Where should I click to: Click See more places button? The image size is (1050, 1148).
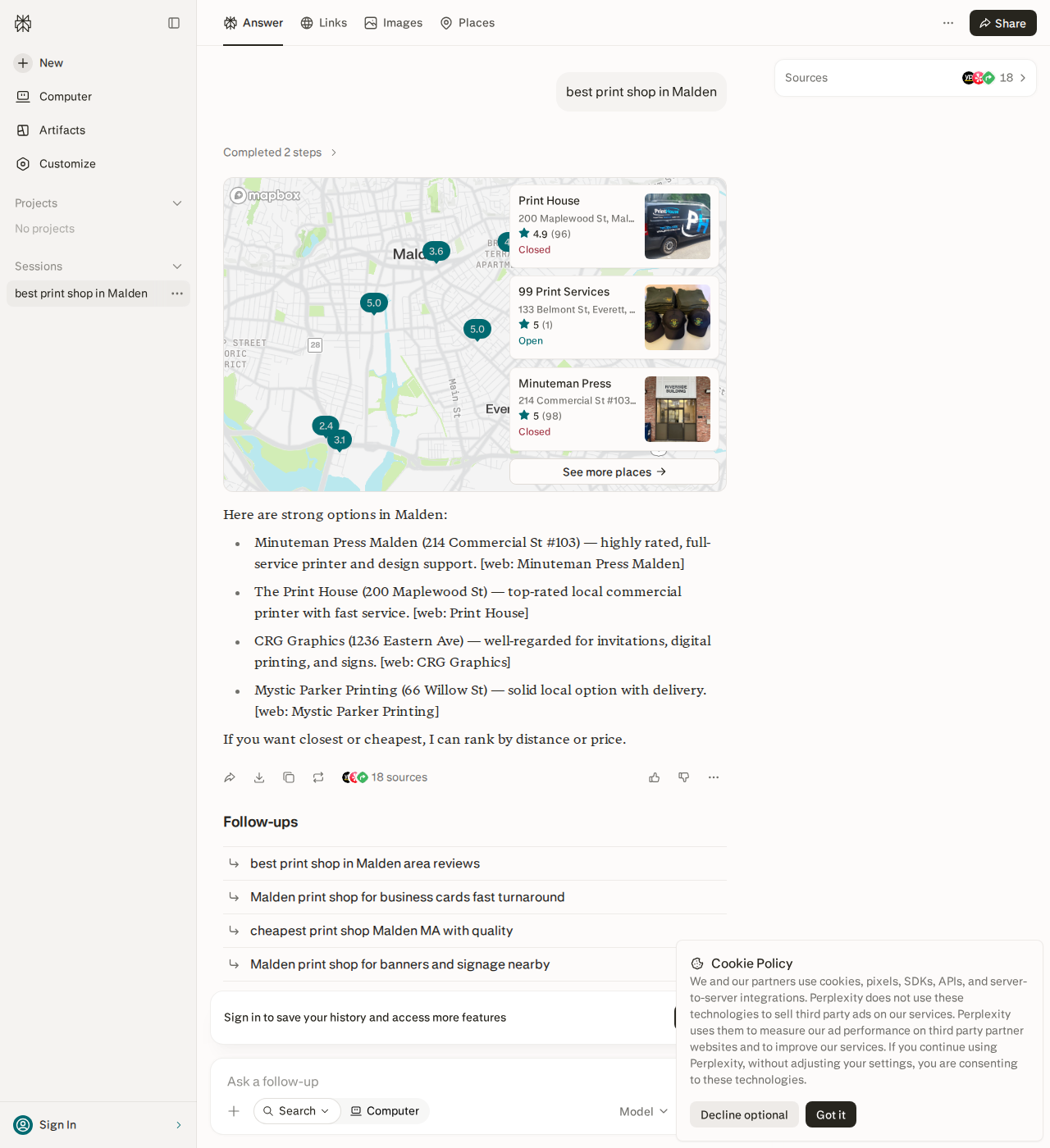coord(614,471)
